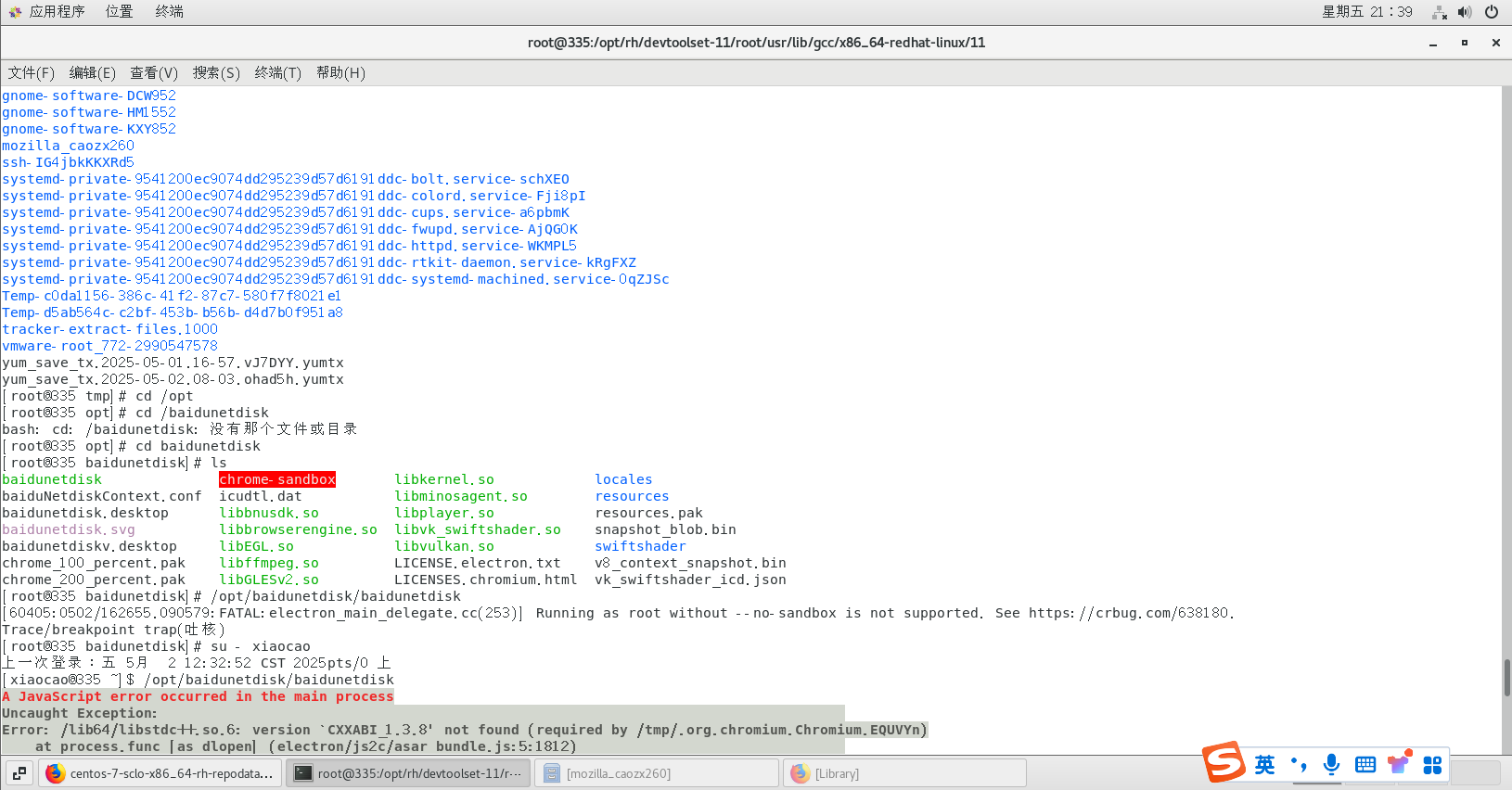Open the 帮助(H) menu
This screenshot has width=1512, height=790.
[340, 72]
